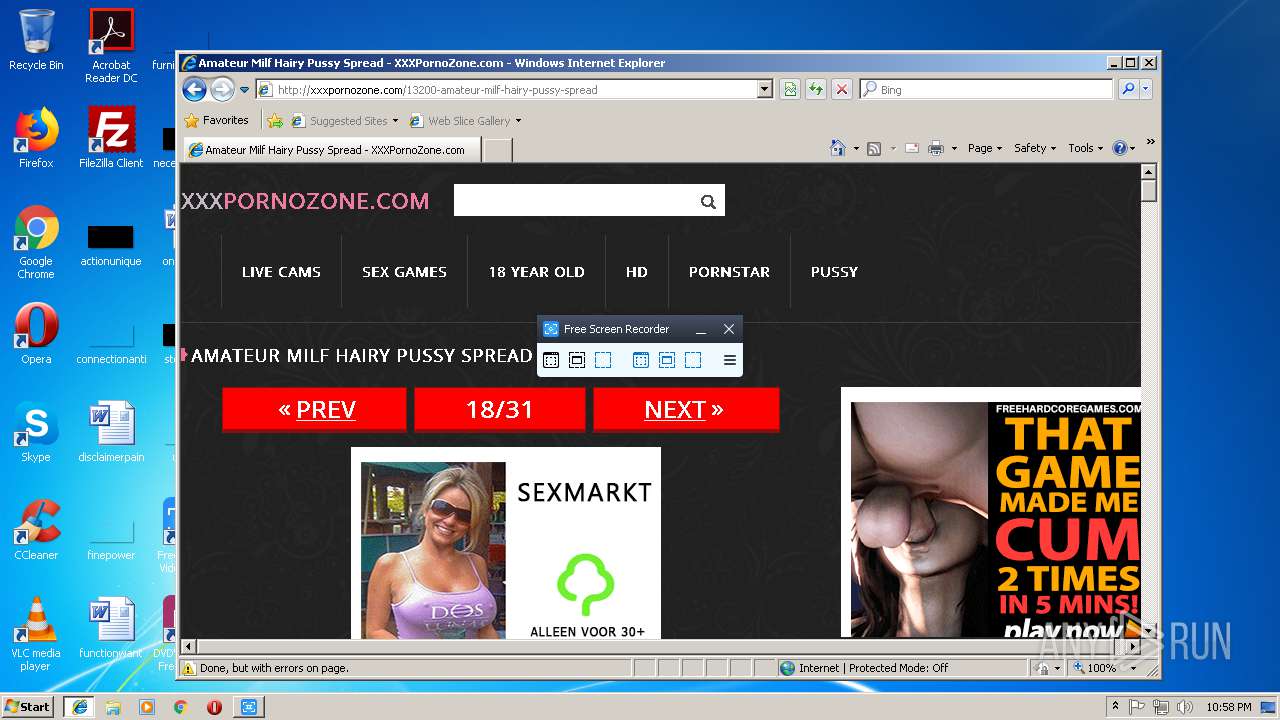
Task: Click first capture mode icon in Screen Recorder
Action: click(x=551, y=360)
